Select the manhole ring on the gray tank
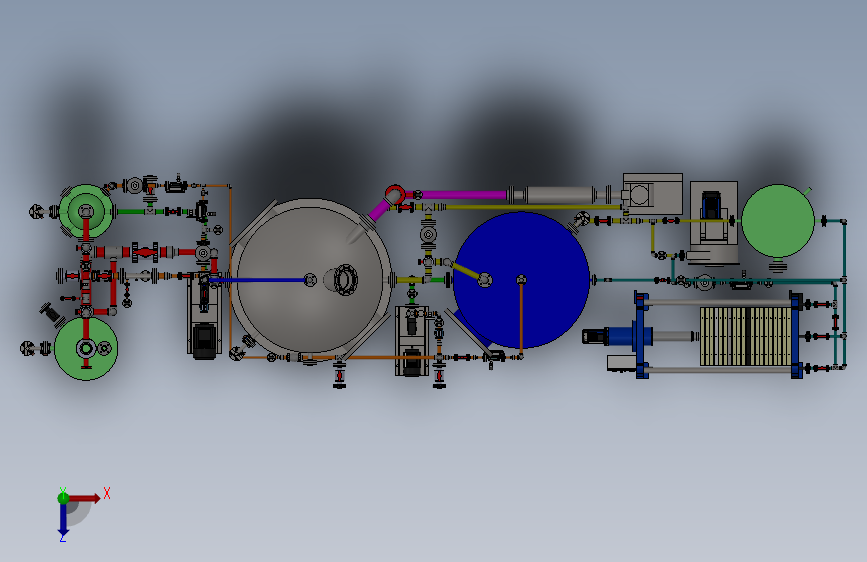This screenshot has width=867, height=562. (345, 279)
